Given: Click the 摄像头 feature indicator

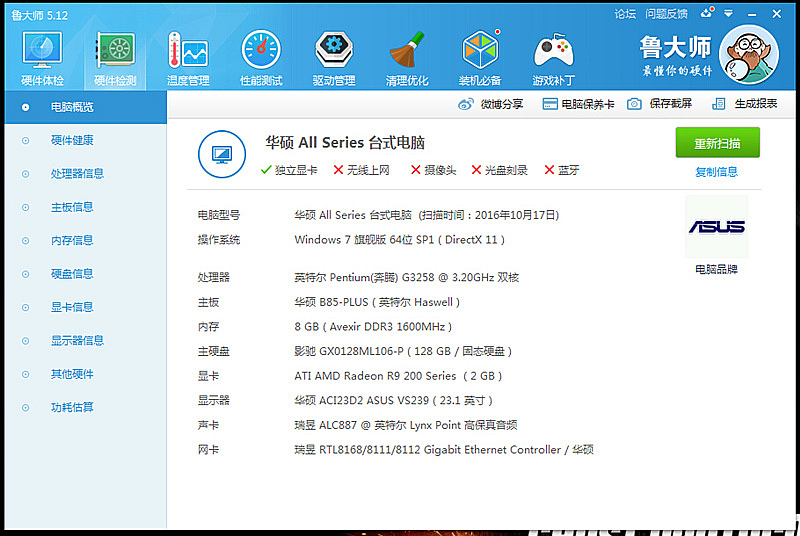Looking at the screenshot, I should (433, 170).
